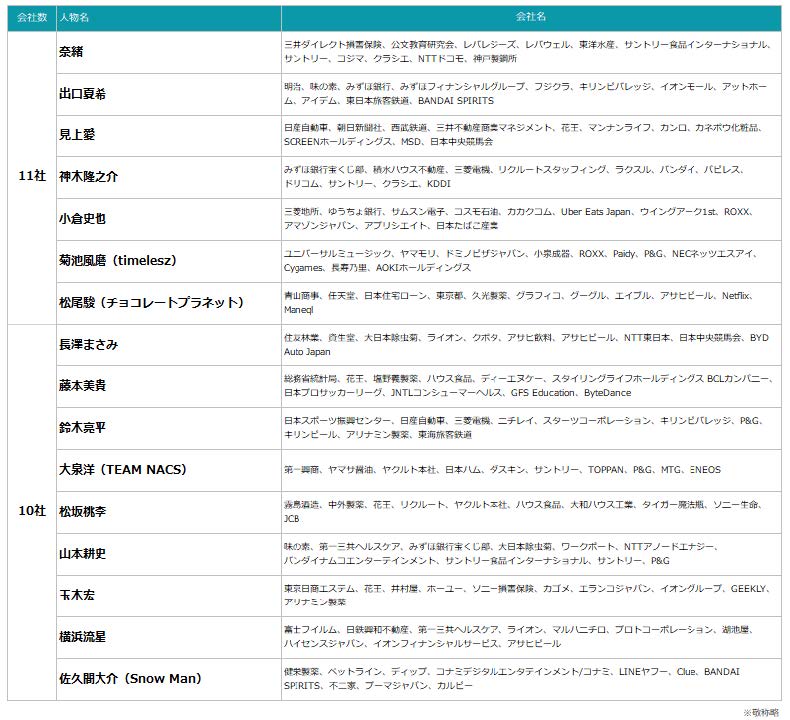Screen dimensions: 790x720
Task: Click the name 出口夏希
Action: pos(84,94)
